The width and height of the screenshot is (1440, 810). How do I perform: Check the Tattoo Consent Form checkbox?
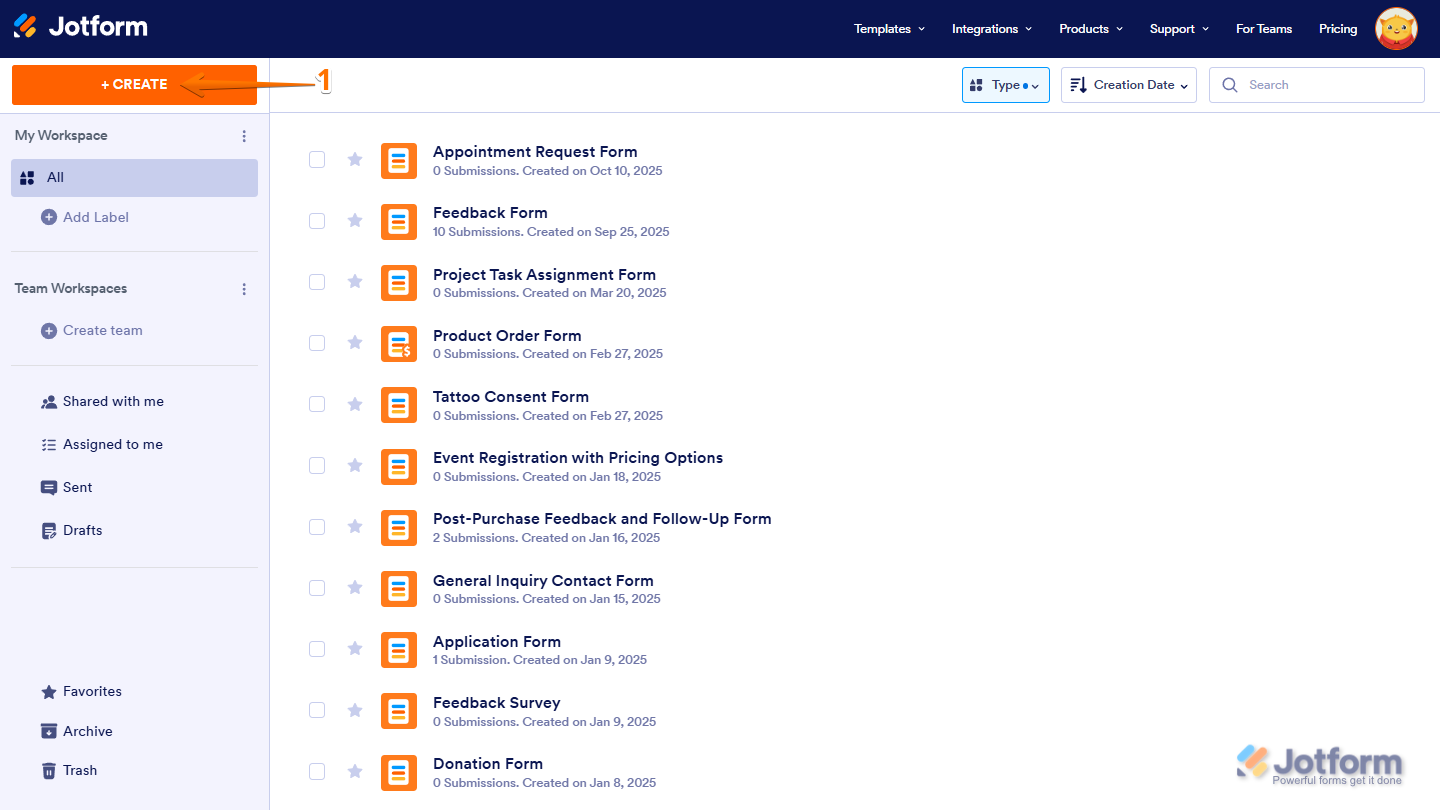tap(317, 404)
